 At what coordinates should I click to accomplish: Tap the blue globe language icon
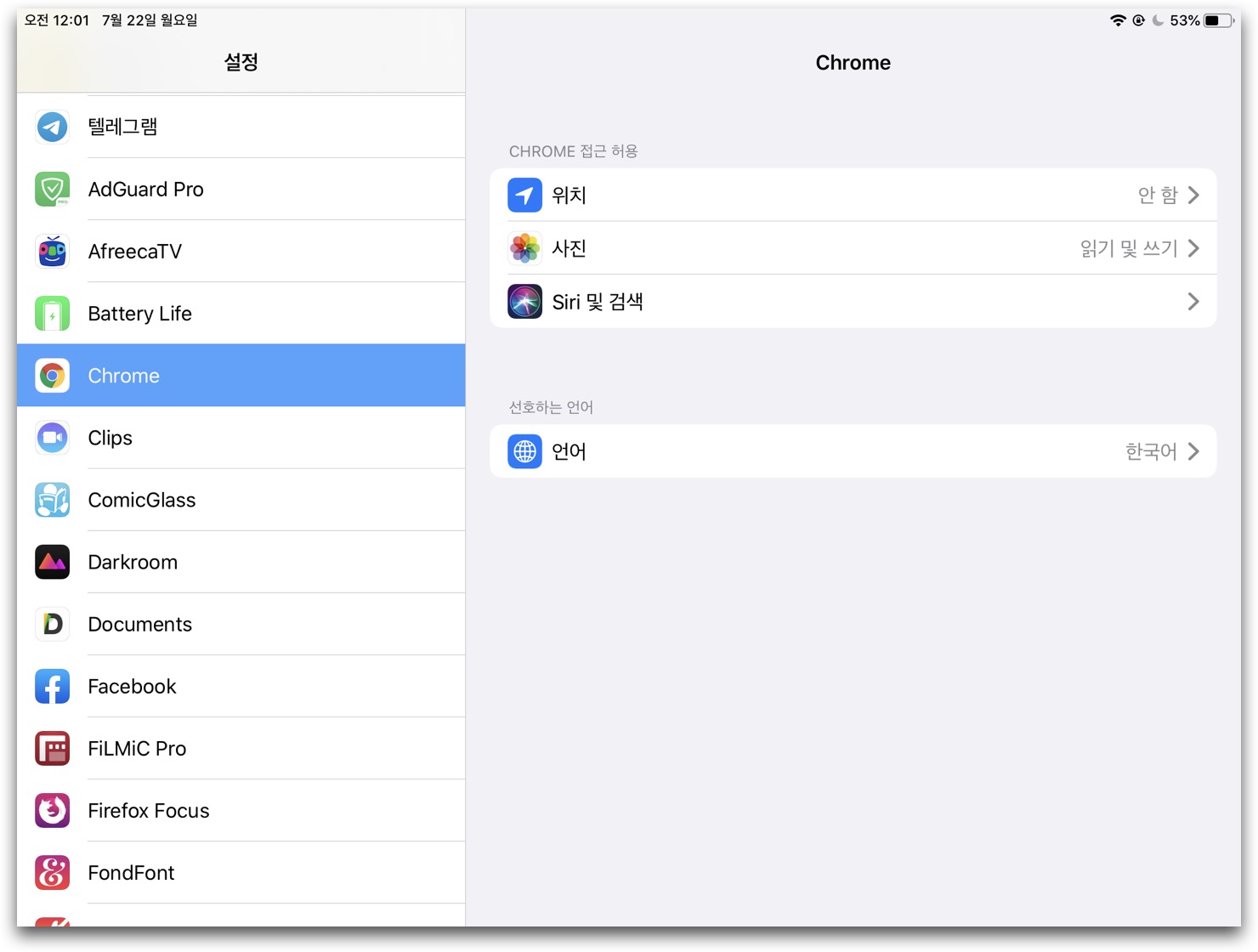pos(524,451)
